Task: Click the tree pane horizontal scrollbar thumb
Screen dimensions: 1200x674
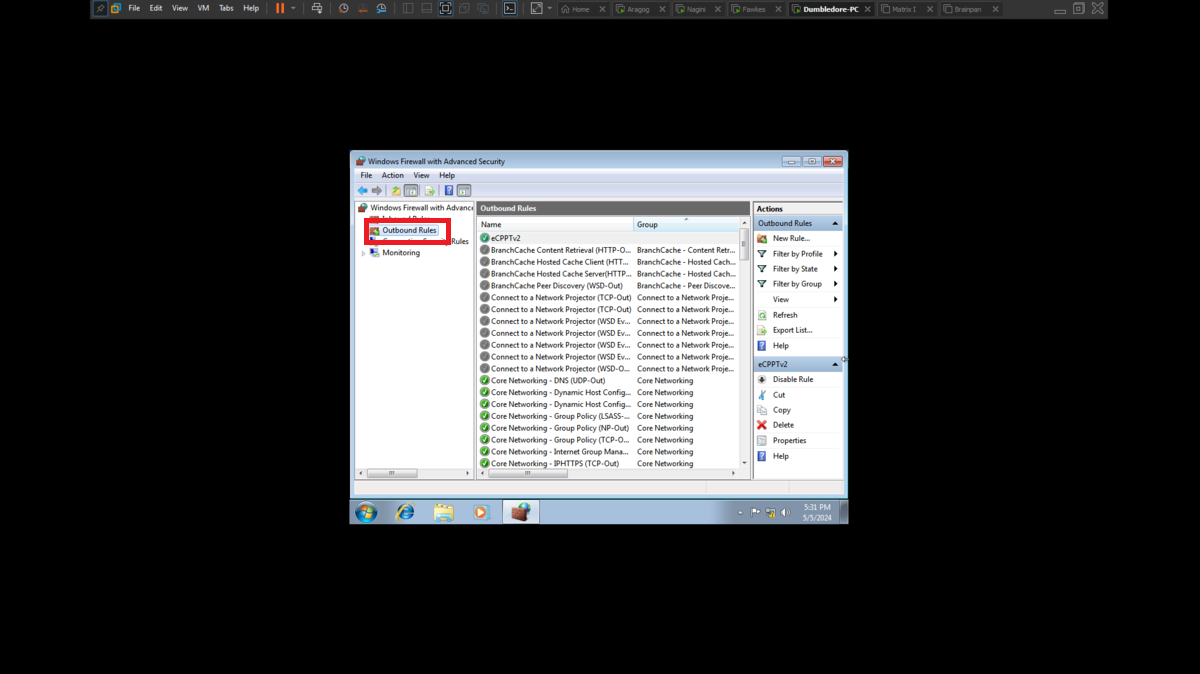Action: 391,473
